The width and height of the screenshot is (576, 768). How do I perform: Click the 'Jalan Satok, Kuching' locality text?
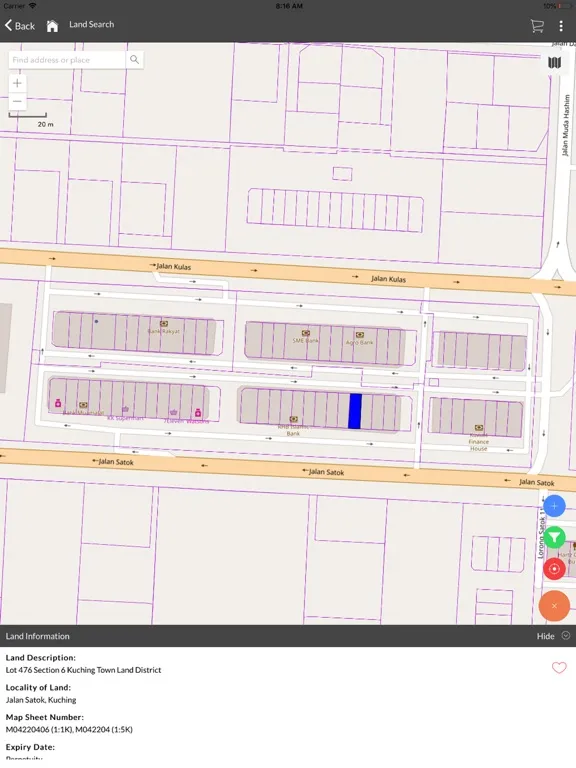(x=41, y=700)
